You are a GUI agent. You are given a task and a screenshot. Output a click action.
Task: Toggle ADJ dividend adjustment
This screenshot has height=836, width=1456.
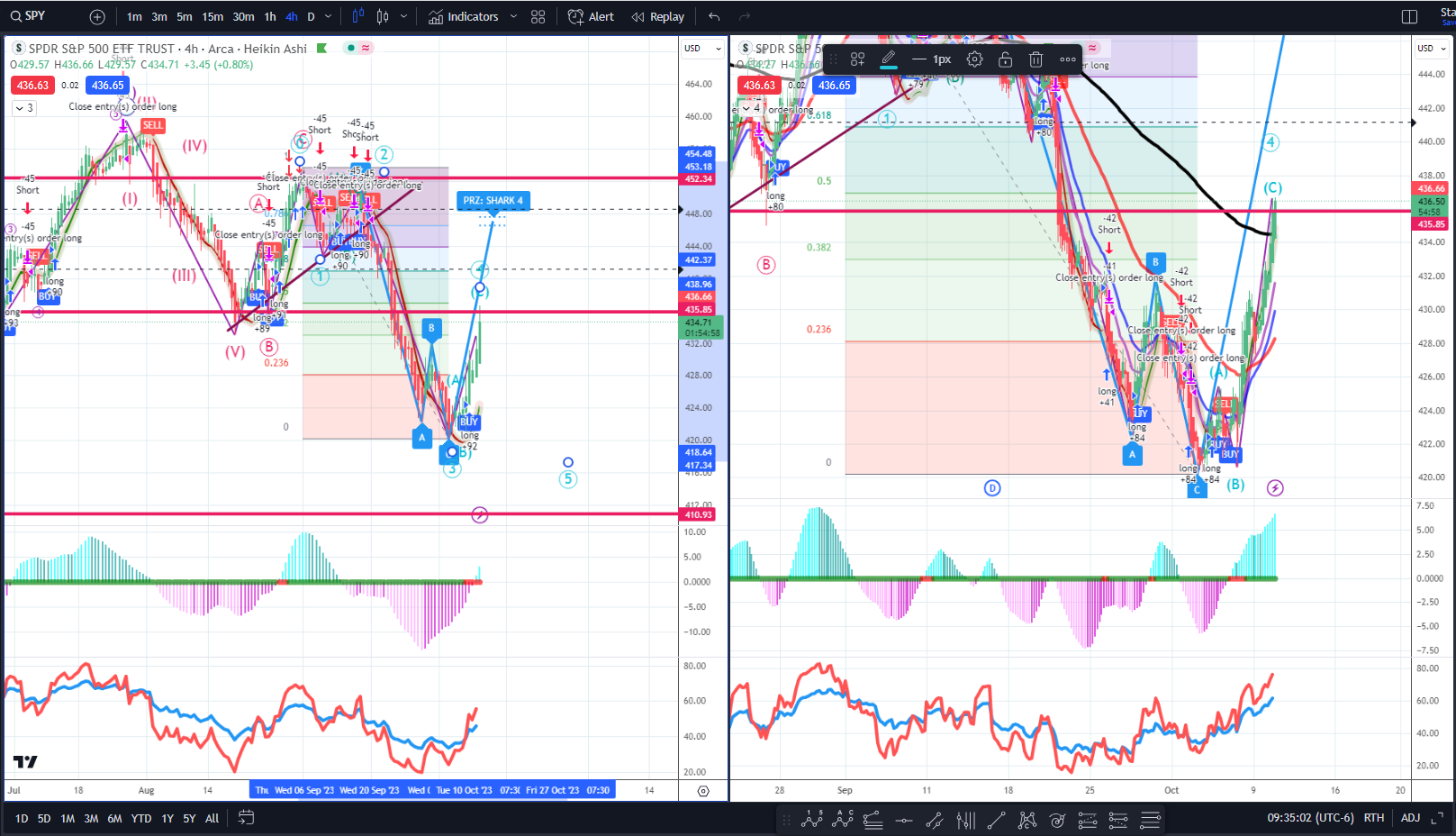(1410, 818)
